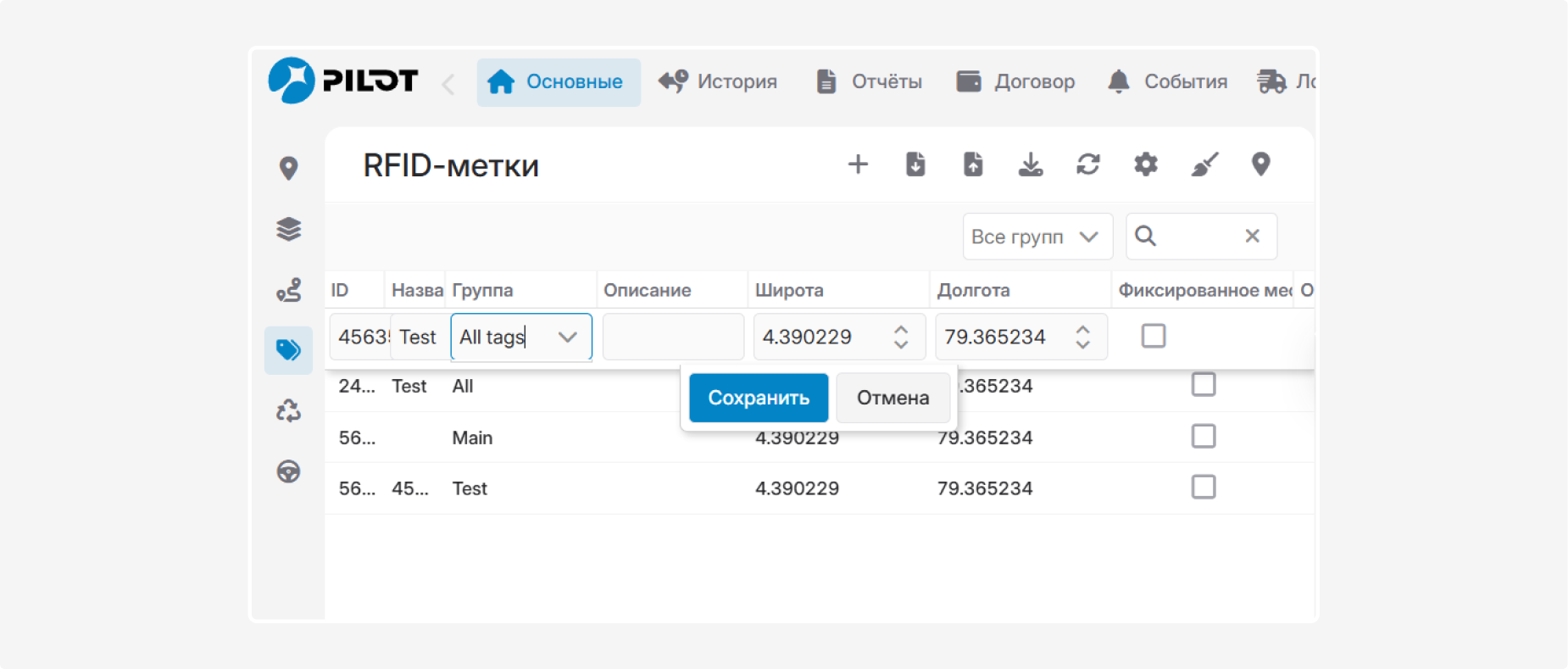Click the Сохранить button
The width and height of the screenshot is (1568, 669).
[x=759, y=398]
